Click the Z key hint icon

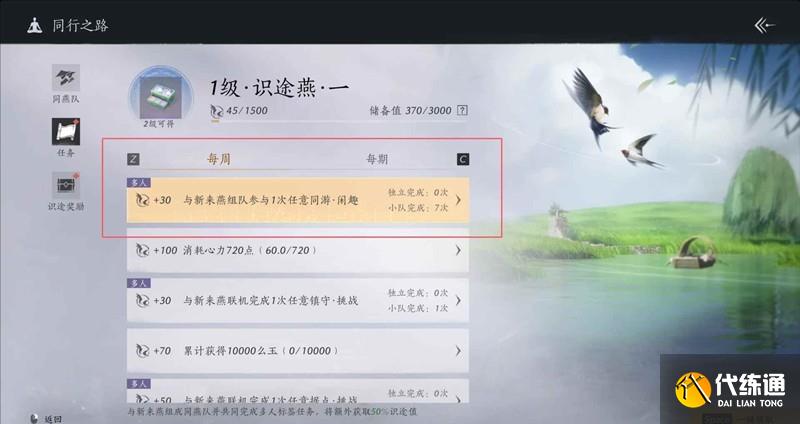(133, 159)
